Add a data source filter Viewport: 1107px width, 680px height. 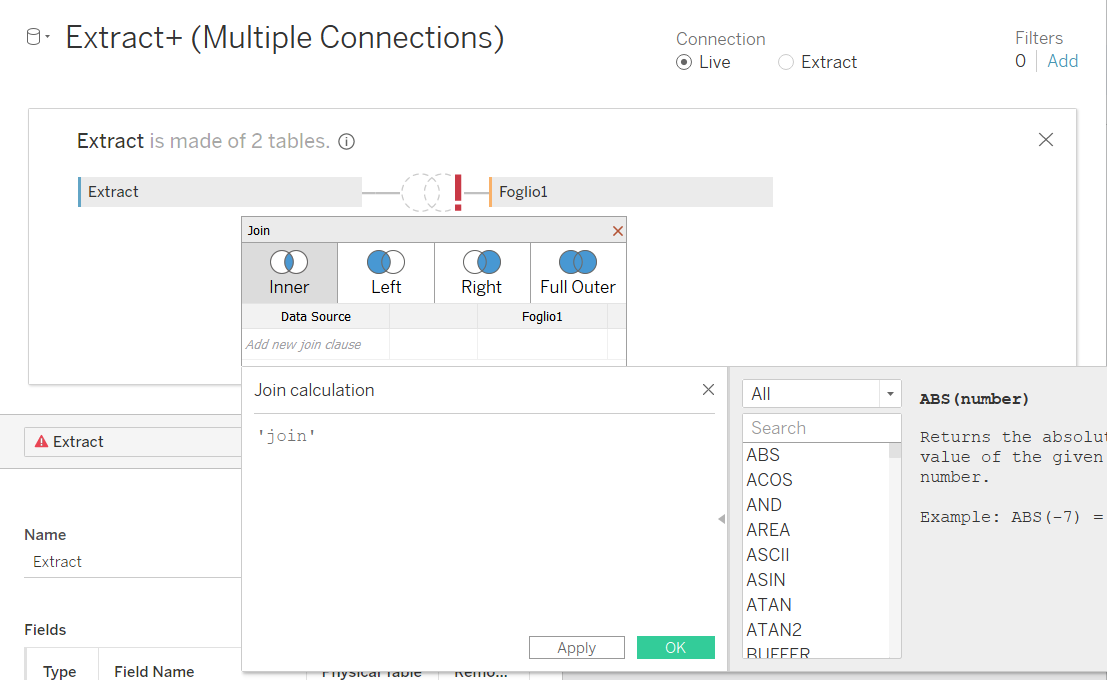pyautogui.click(x=1063, y=61)
